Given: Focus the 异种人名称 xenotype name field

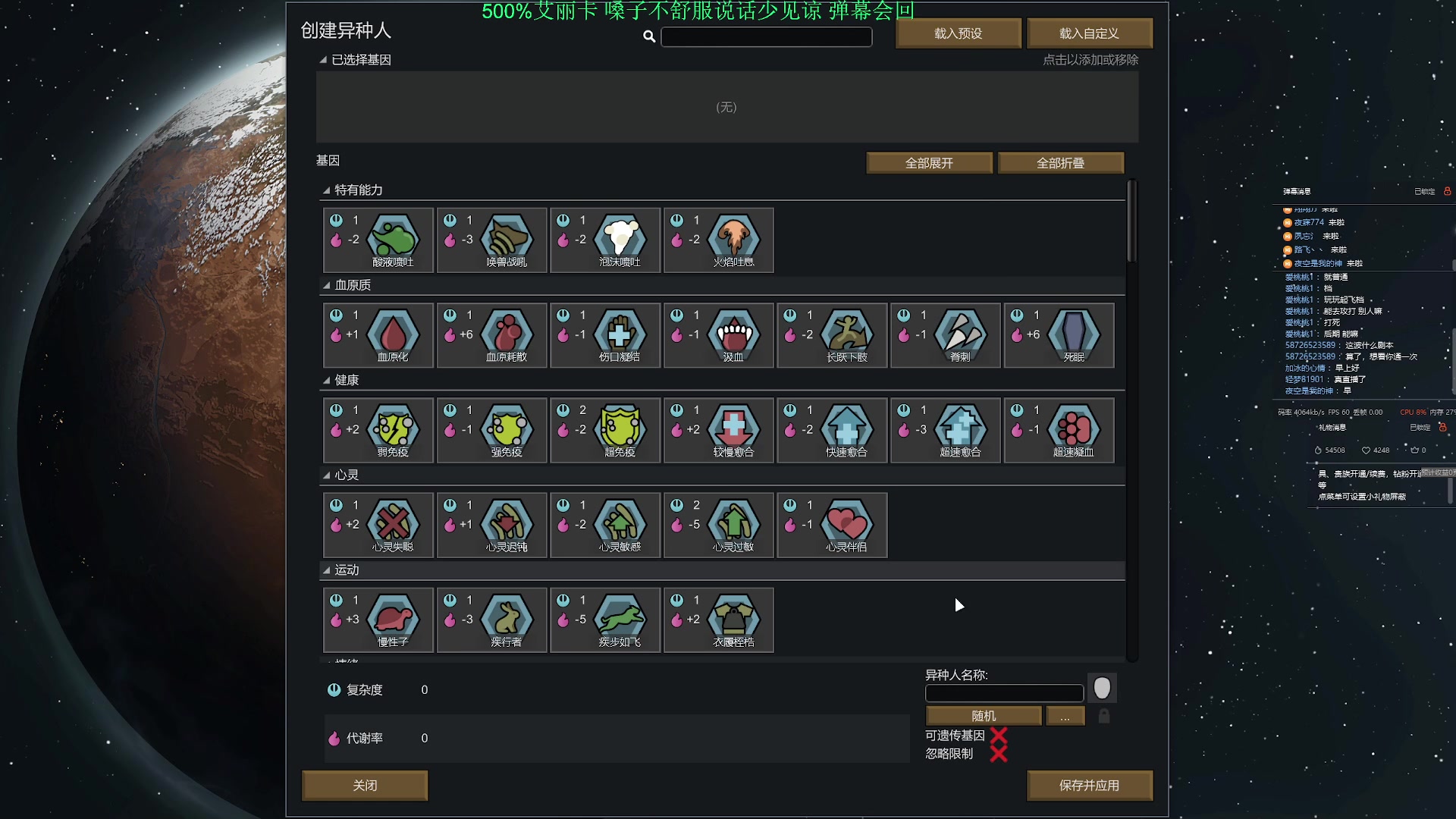Looking at the screenshot, I should coord(1004,693).
